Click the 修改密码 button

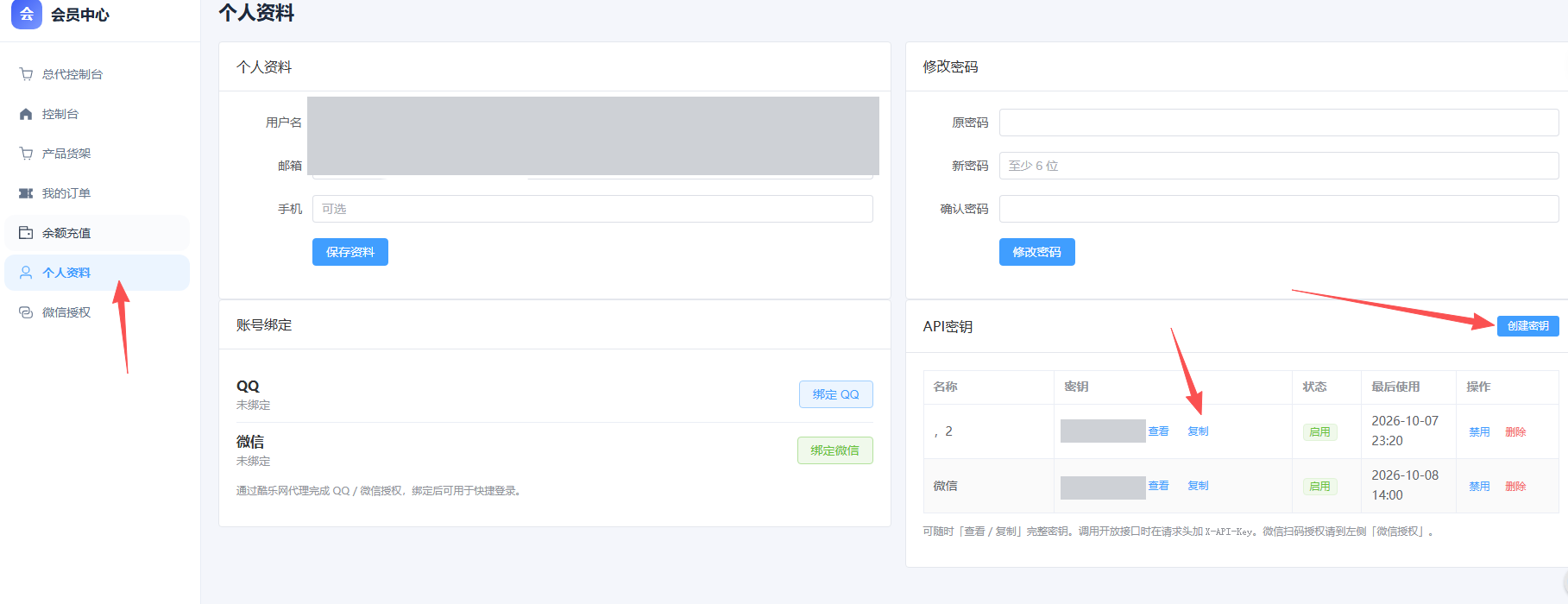click(x=1037, y=252)
